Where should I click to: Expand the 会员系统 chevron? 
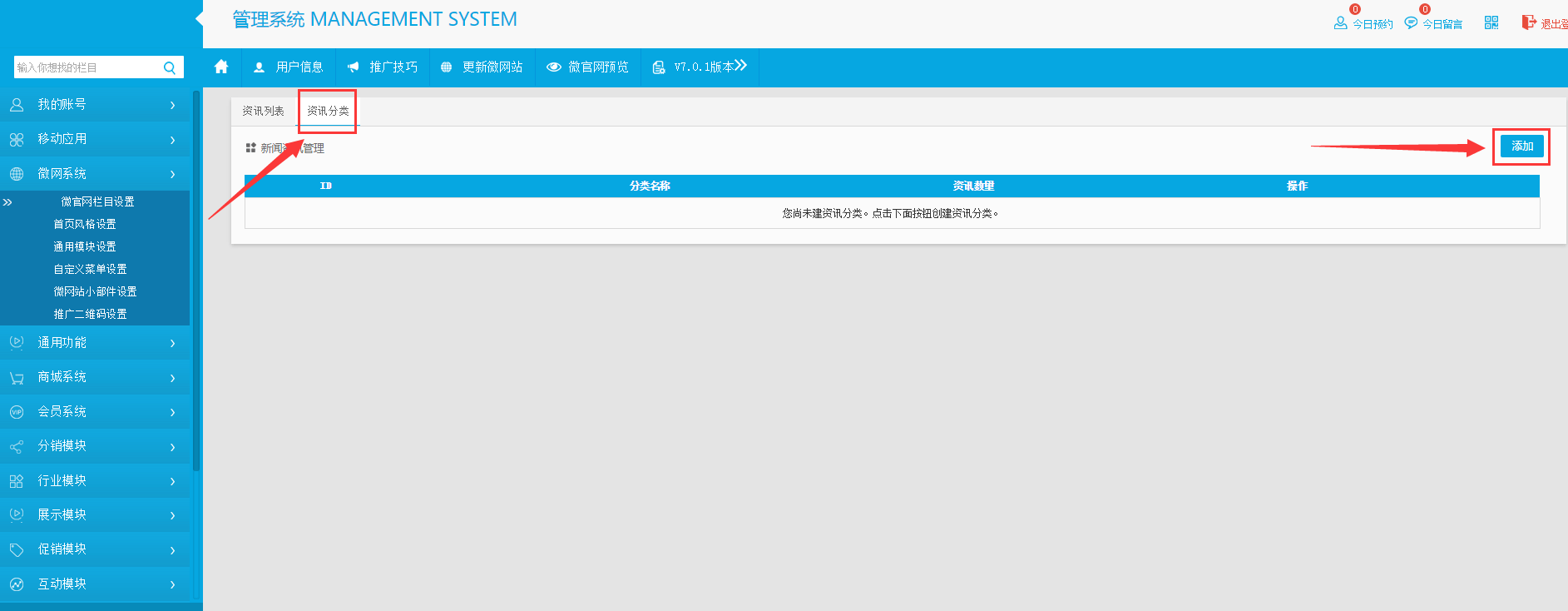(x=172, y=412)
